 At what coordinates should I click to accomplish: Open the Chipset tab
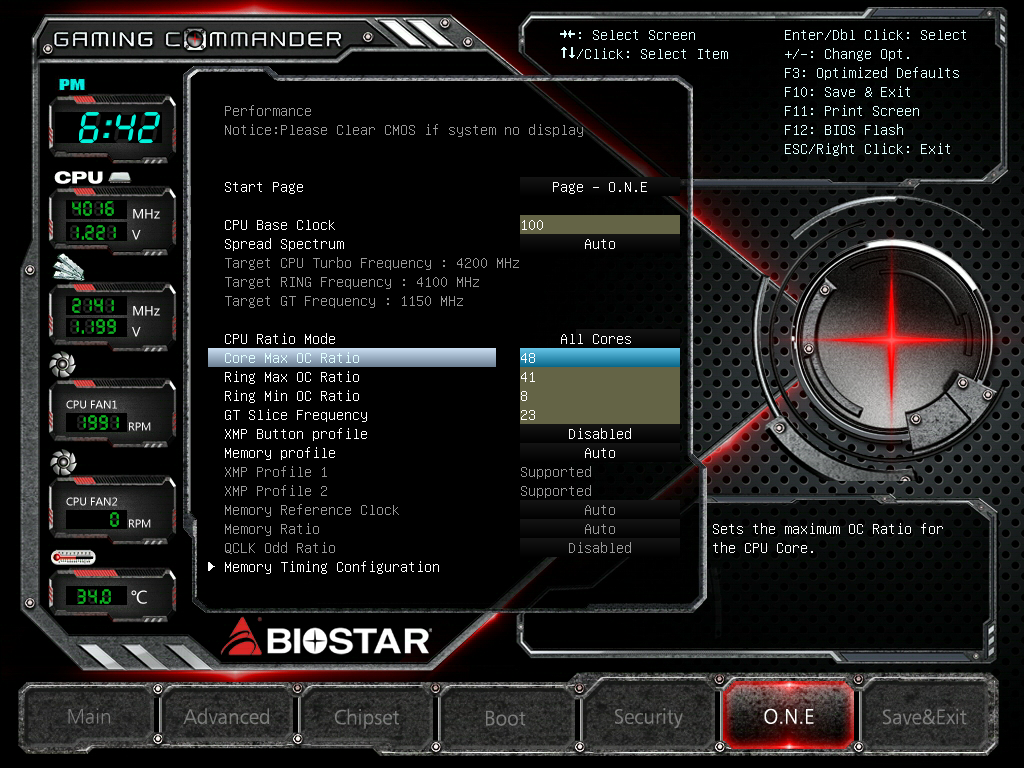(366, 716)
